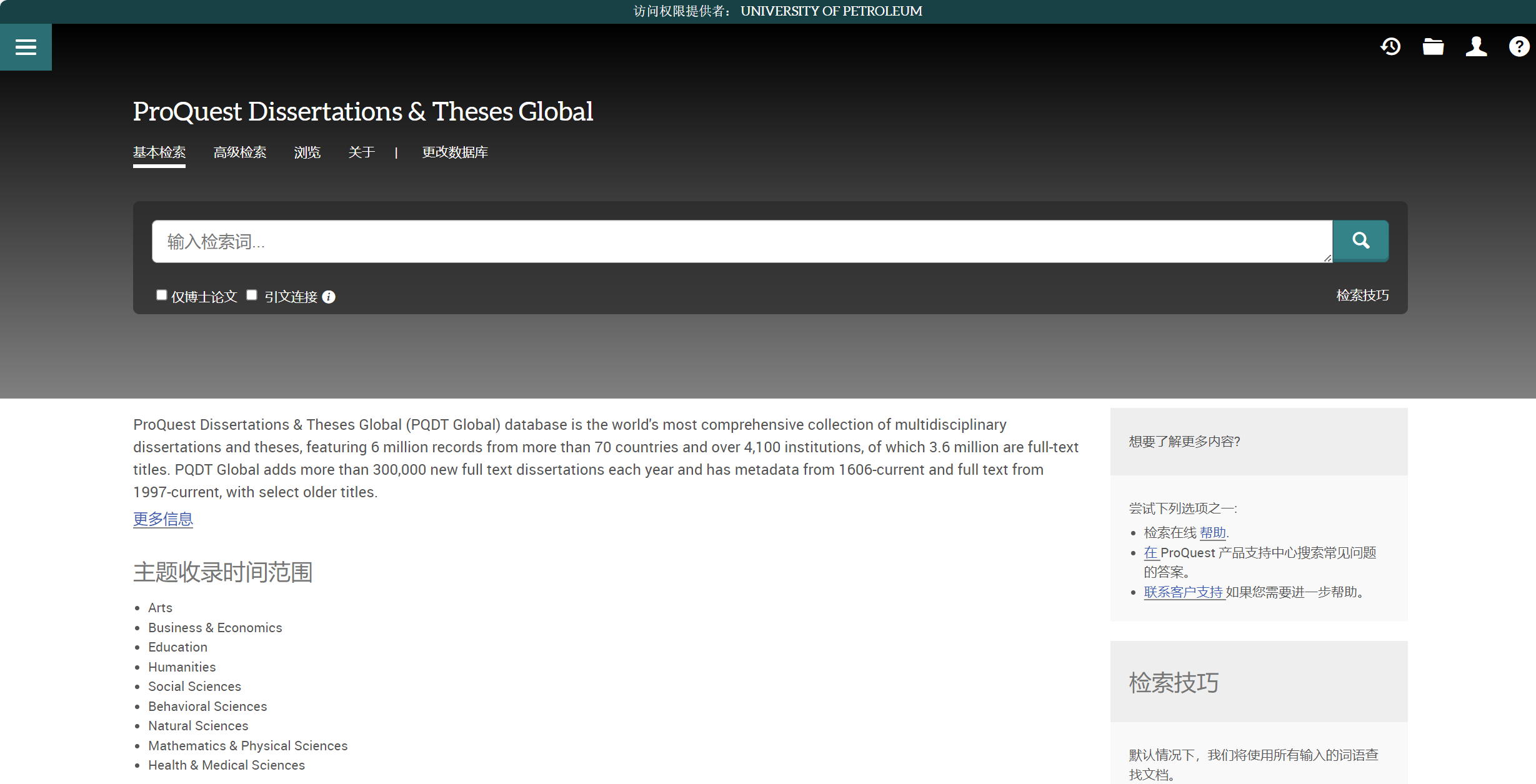Click the ProQuest Dissertations & Theses Global title
The image size is (1536, 784).
tap(363, 112)
